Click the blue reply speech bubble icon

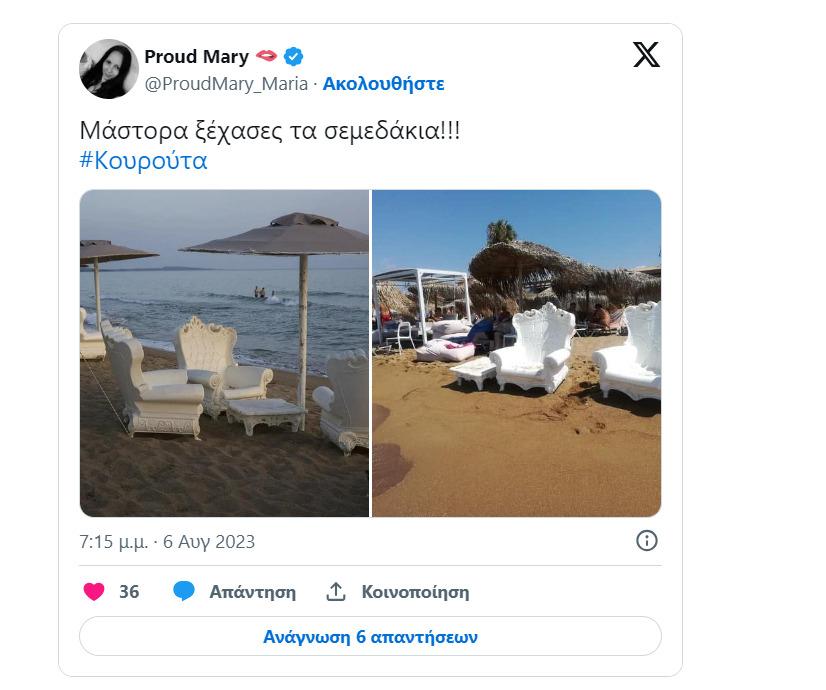click(183, 592)
